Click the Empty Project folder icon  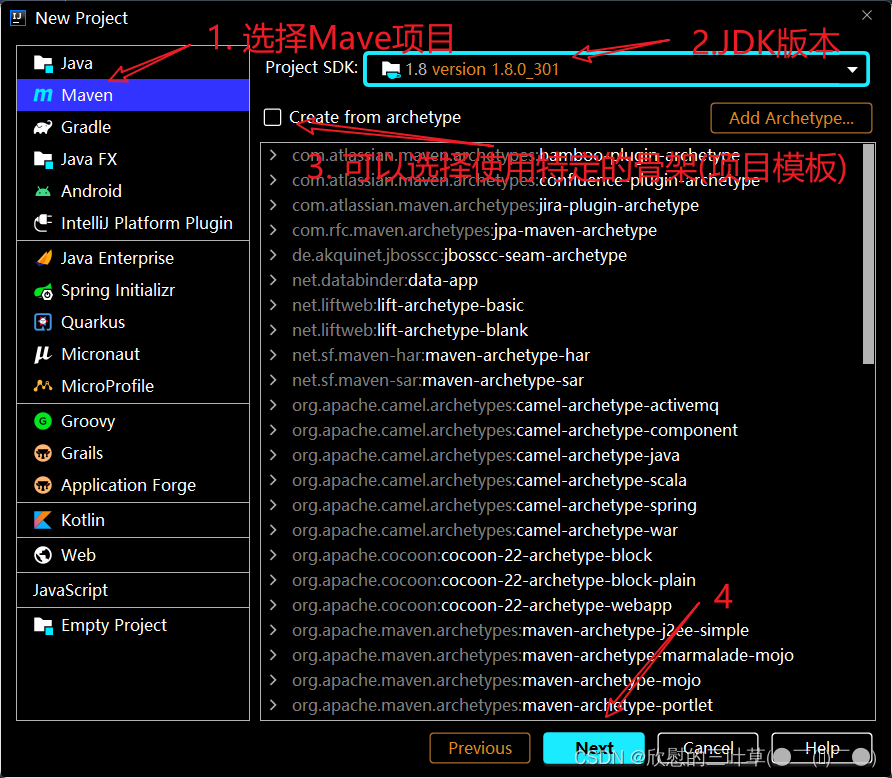tap(43, 626)
